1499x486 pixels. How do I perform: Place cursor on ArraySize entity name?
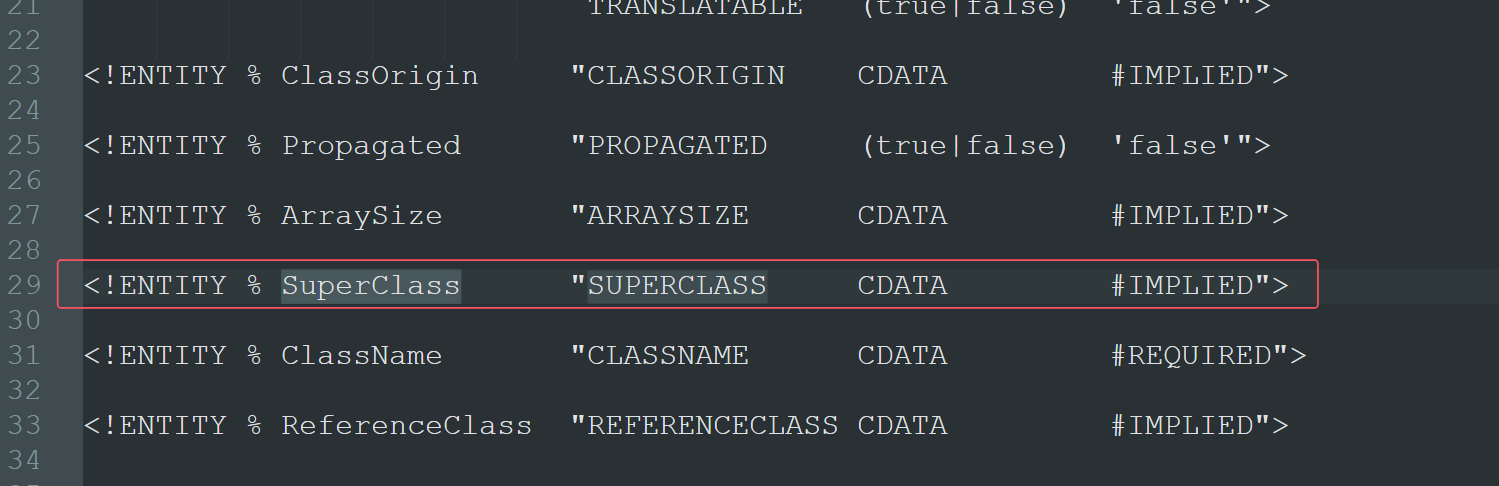click(x=361, y=216)
